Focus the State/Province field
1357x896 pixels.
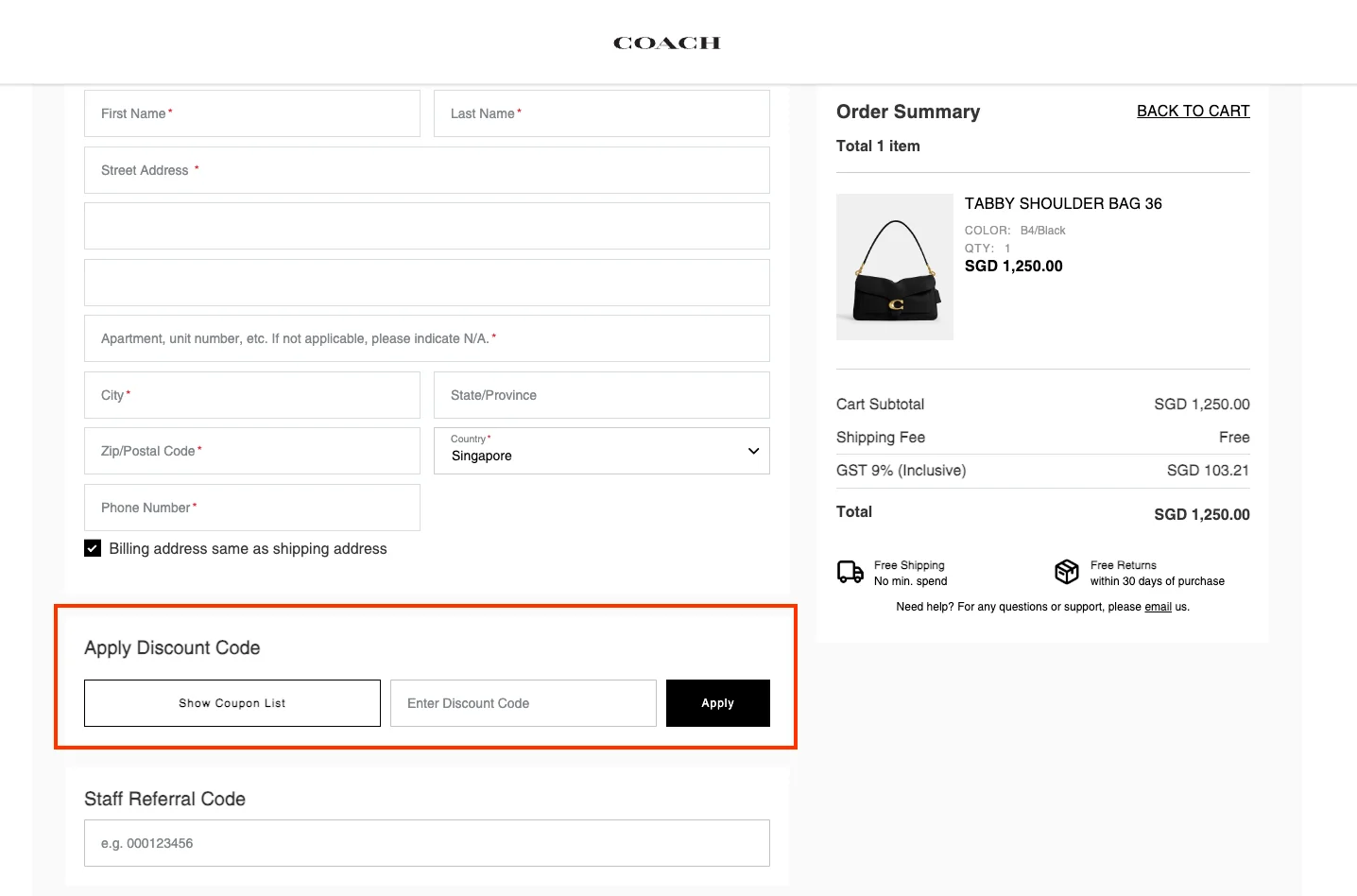click(x=602, y=395)
